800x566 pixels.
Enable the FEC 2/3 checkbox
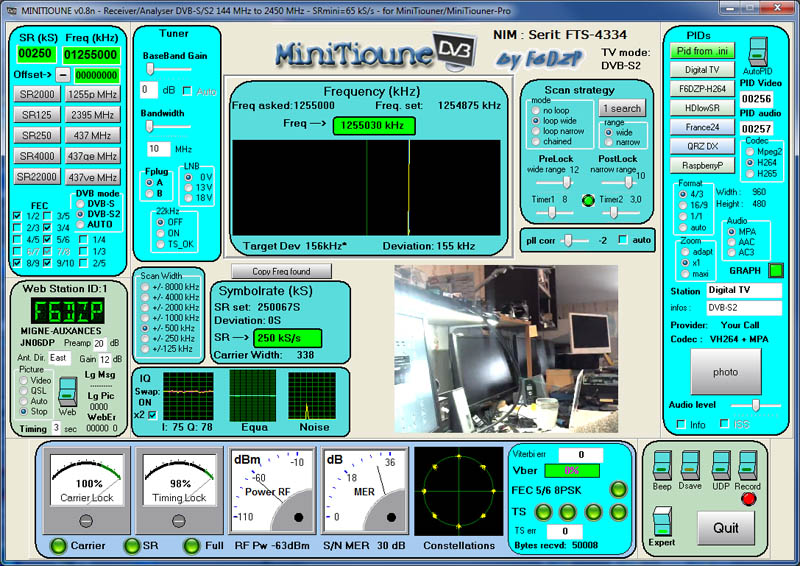coord(17,227)
